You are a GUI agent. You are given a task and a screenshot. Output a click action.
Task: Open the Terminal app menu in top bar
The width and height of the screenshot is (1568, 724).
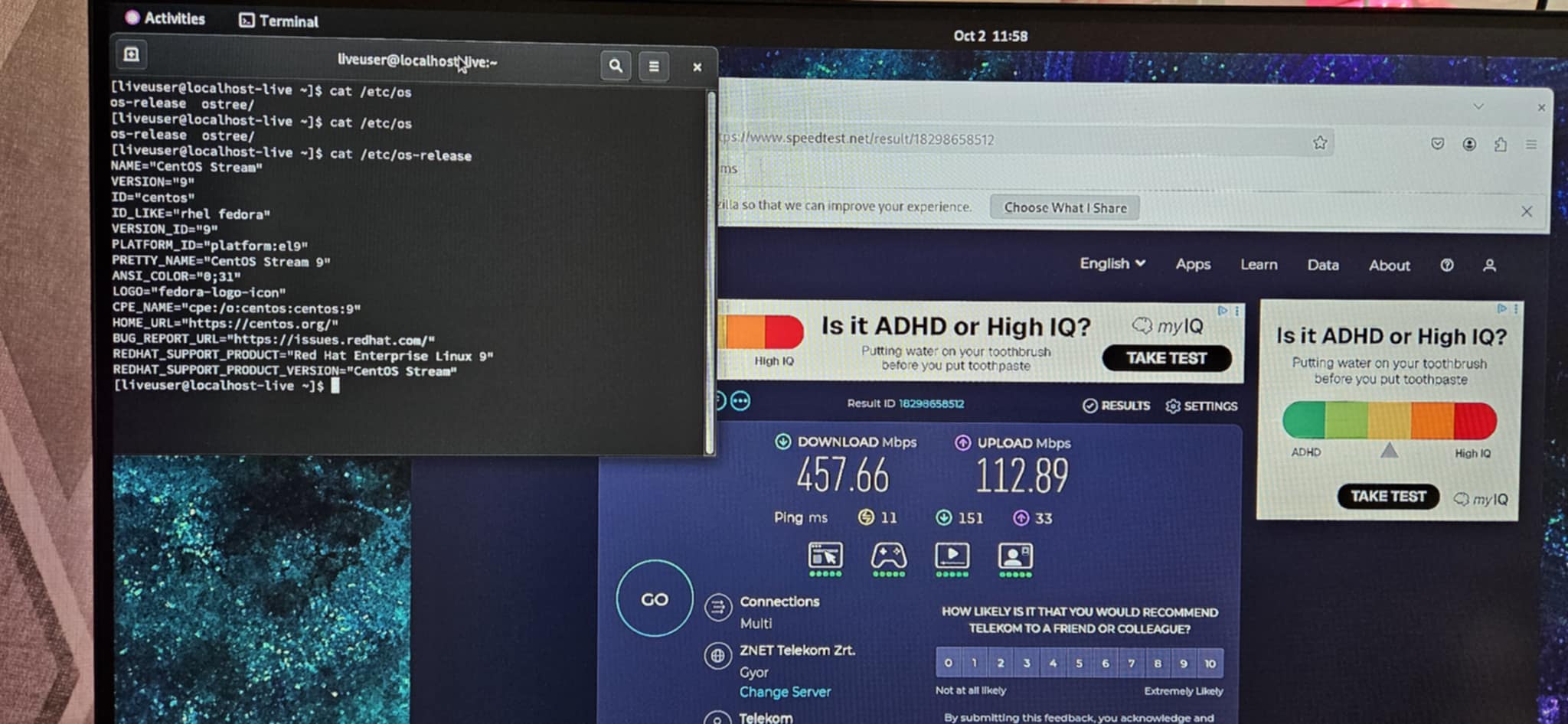279,21
